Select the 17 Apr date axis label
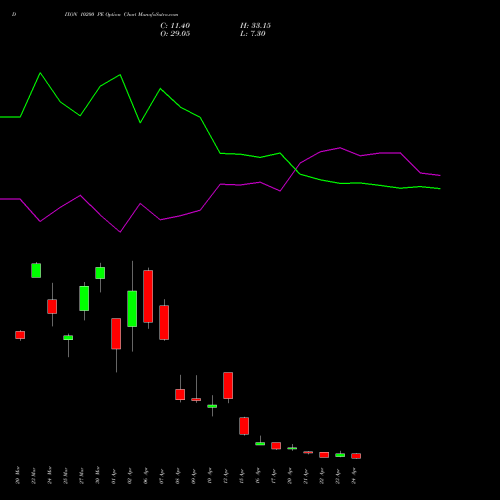Image resolution: width=500 pixels, height=500 pixels. coord(273,475)
